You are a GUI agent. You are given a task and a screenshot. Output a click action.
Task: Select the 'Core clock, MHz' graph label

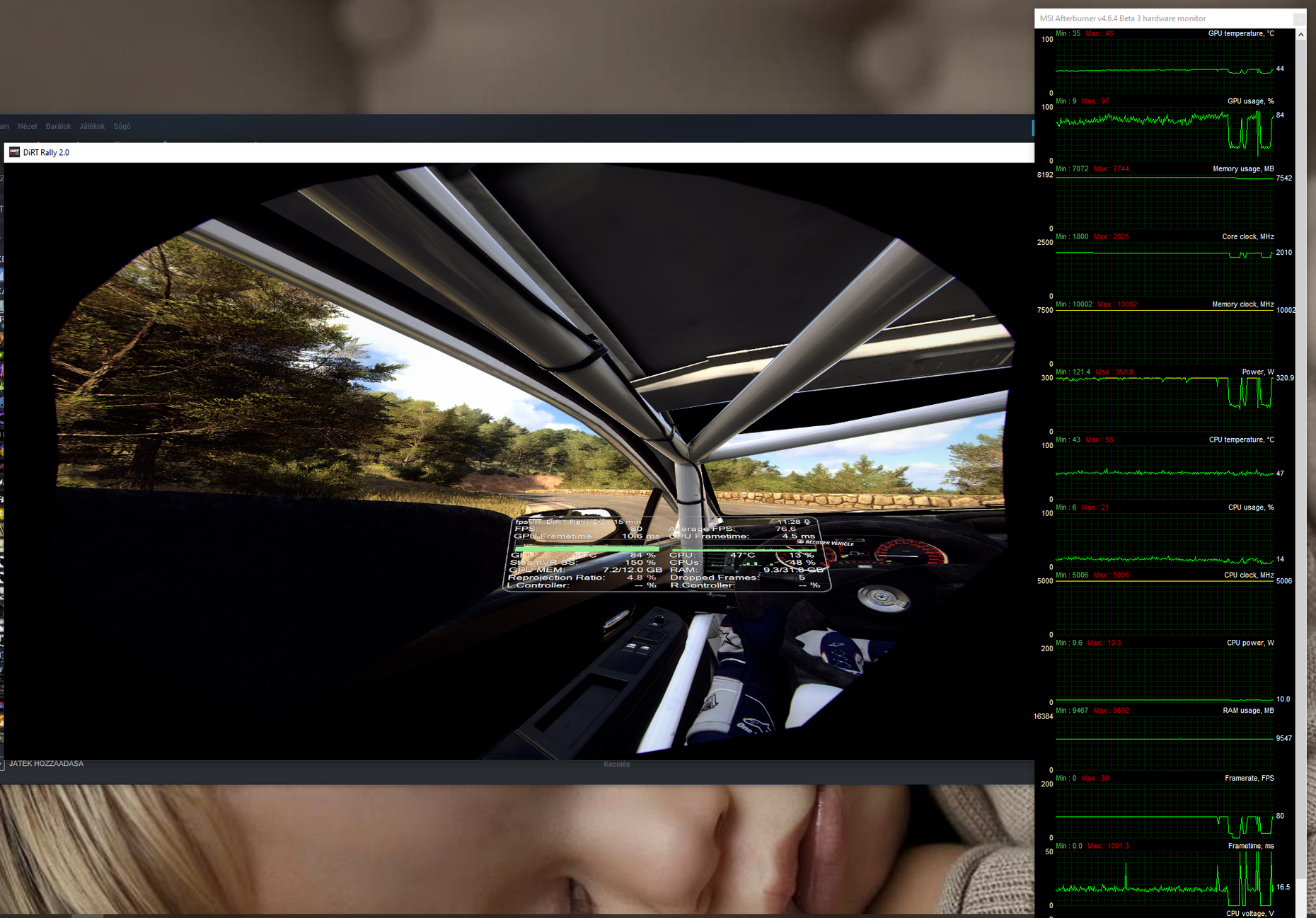click(1248, 236)
